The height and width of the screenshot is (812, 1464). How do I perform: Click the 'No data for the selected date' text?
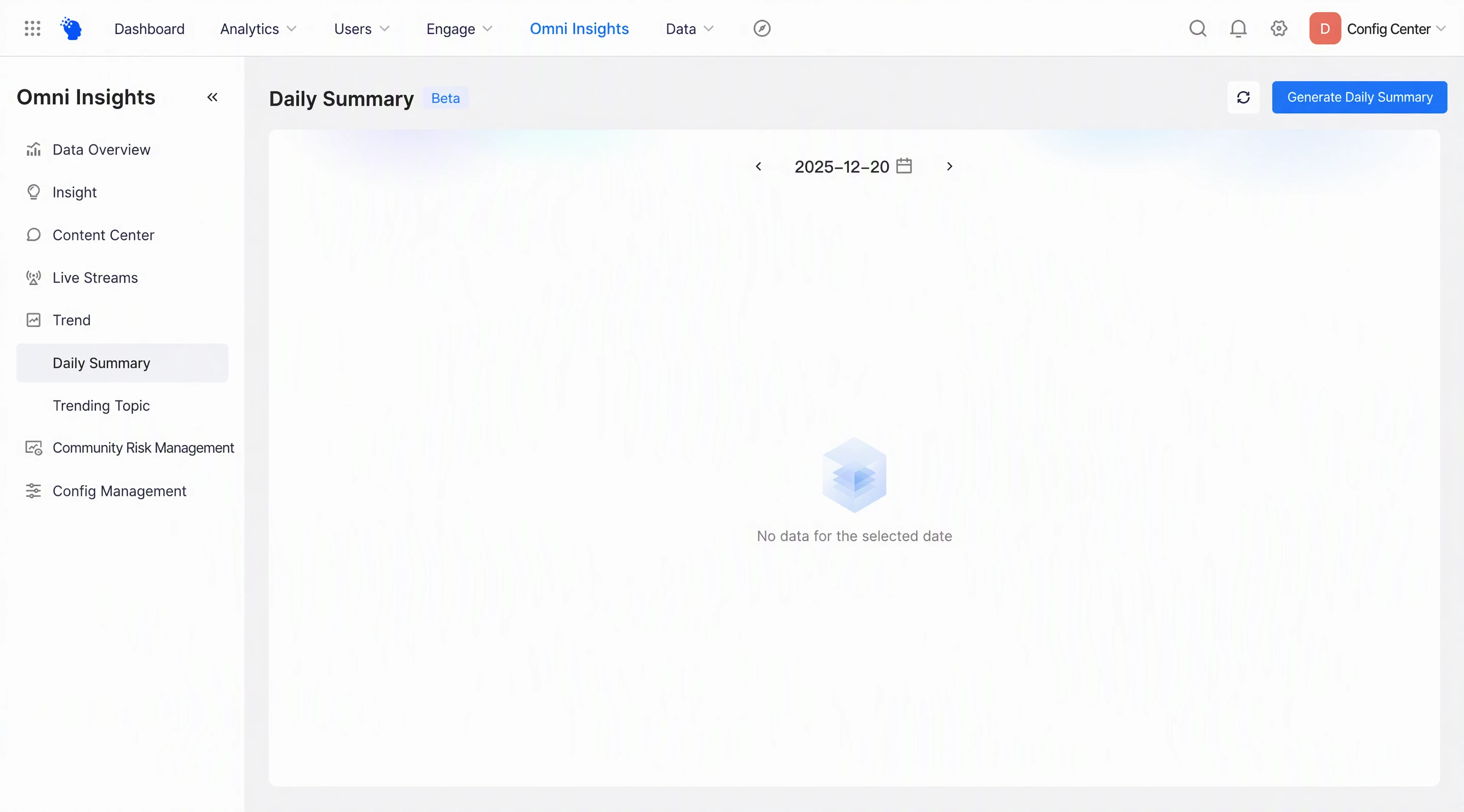[x=854, y=536]
